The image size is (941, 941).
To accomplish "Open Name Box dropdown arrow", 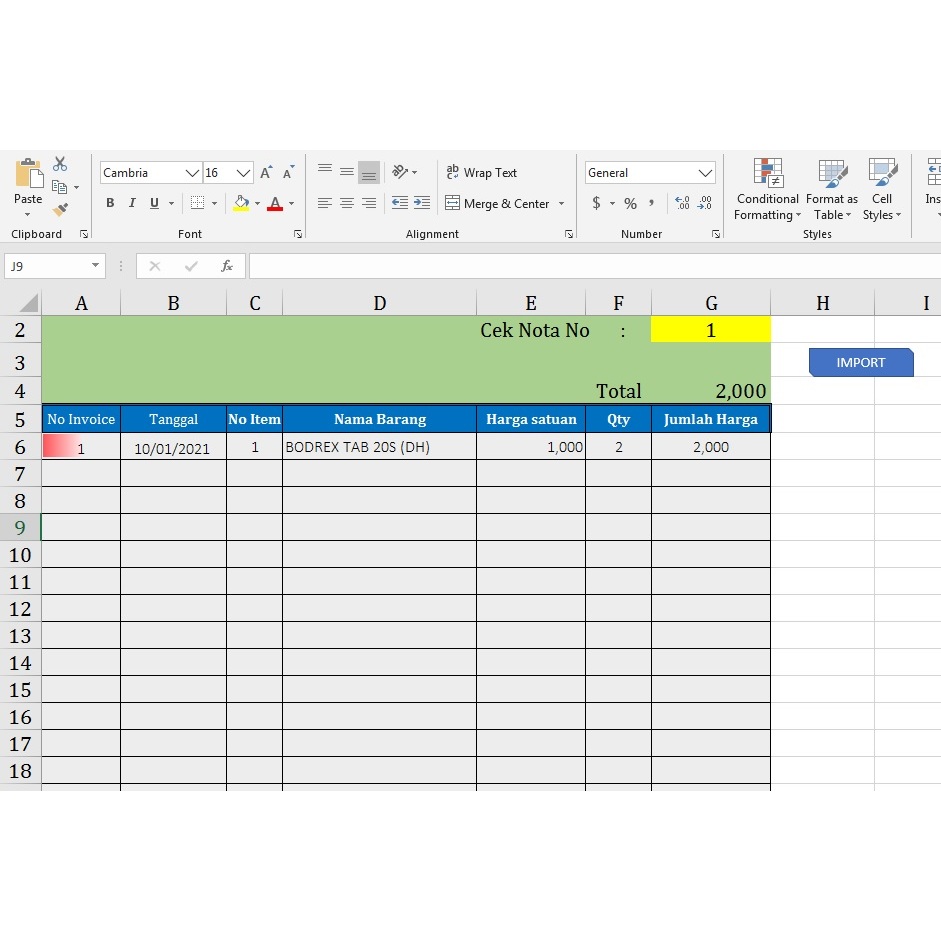I will [x=95, y=265].
